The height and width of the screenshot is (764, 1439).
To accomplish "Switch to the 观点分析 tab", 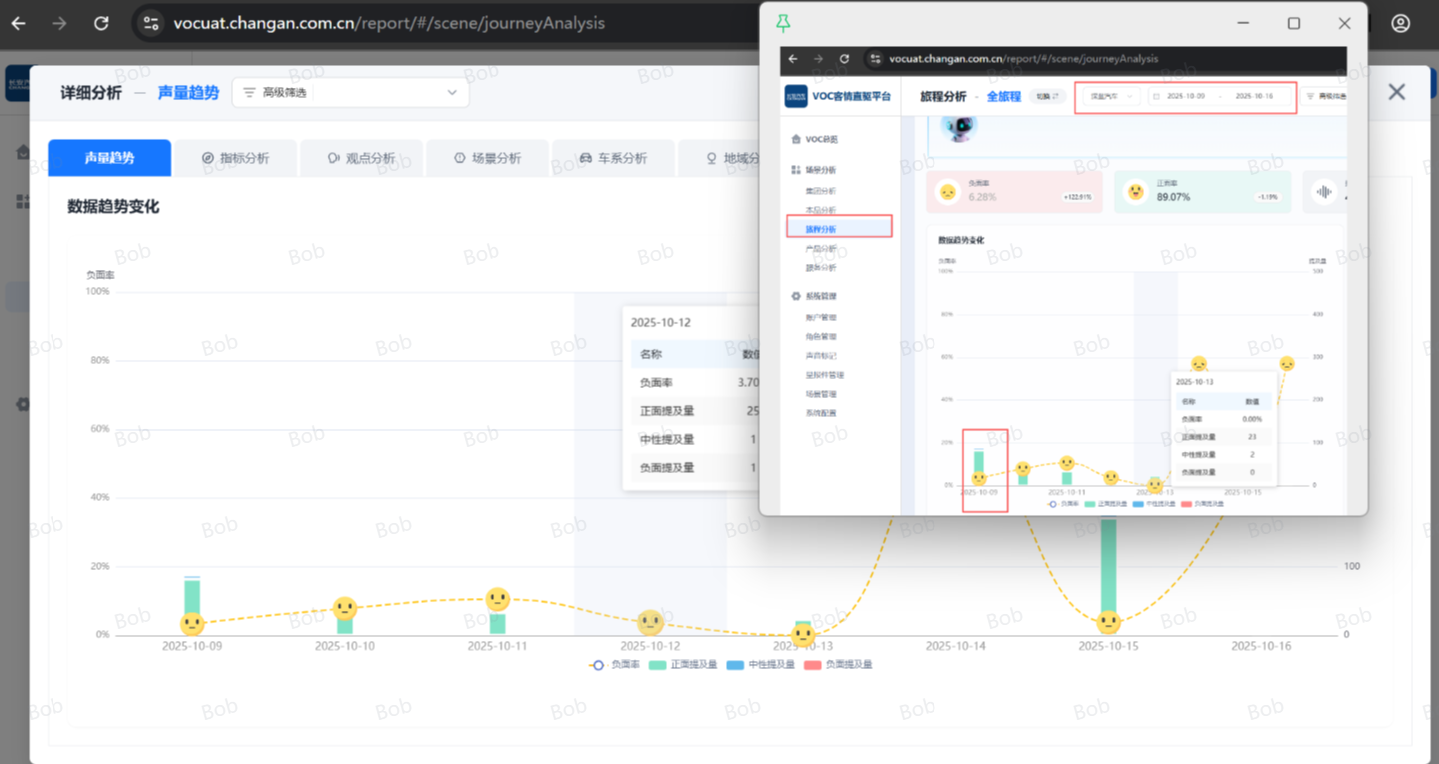I will click(361, 158).
